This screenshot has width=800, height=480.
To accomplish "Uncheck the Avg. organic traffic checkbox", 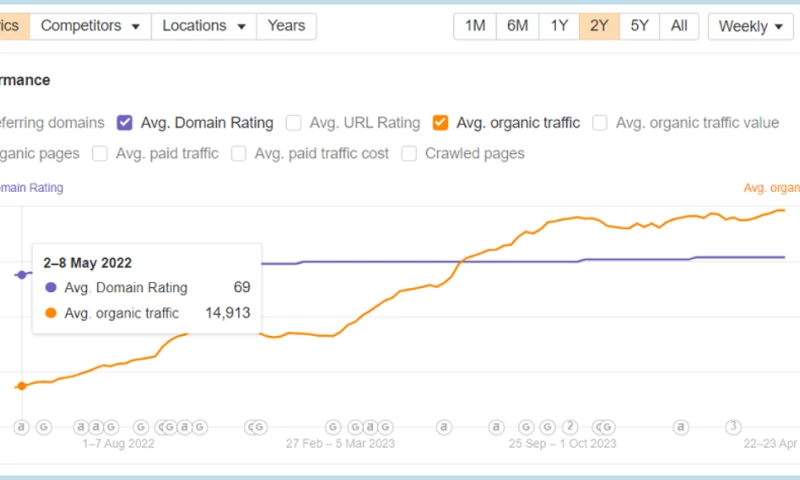I will [440, 123].
